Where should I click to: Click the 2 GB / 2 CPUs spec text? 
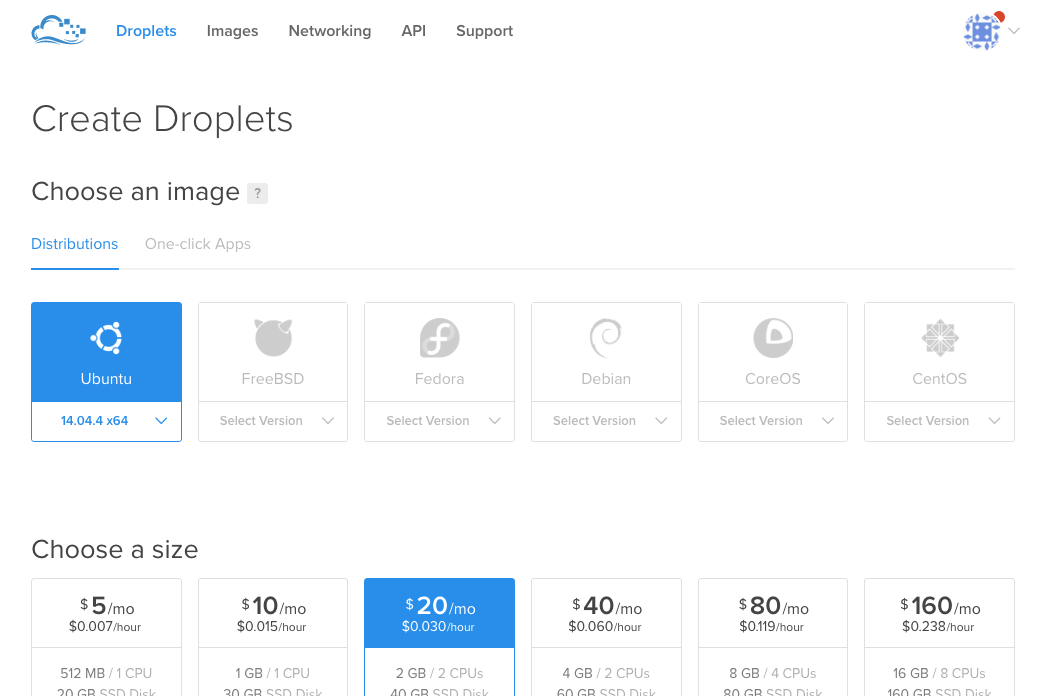click(440, 673)
